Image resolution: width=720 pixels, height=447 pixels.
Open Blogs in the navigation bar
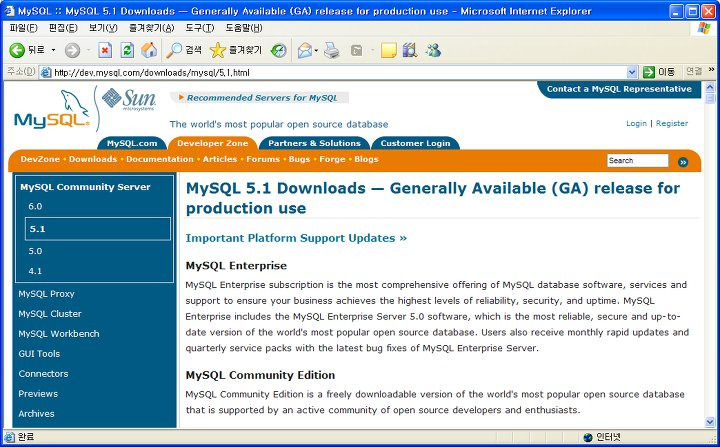point(366,159)
